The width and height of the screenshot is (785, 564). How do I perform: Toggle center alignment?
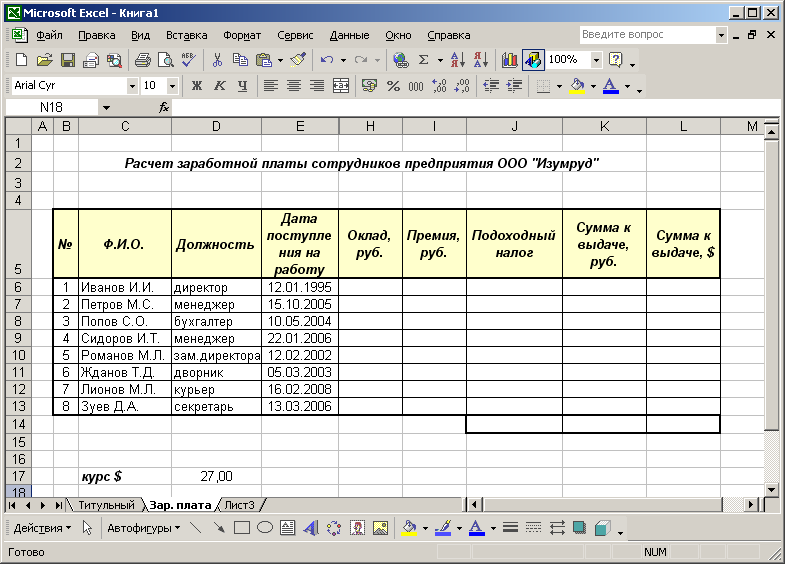point(294,86)
